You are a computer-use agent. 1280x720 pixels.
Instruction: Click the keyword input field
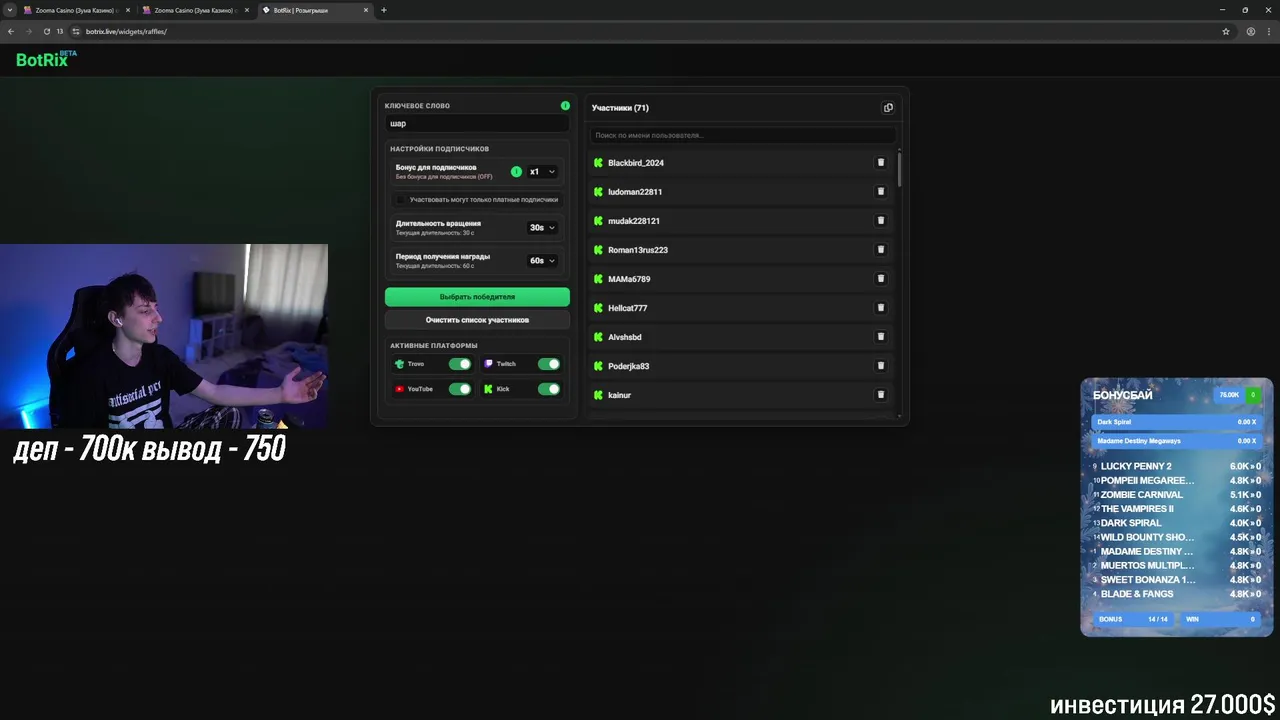[477, 124]
